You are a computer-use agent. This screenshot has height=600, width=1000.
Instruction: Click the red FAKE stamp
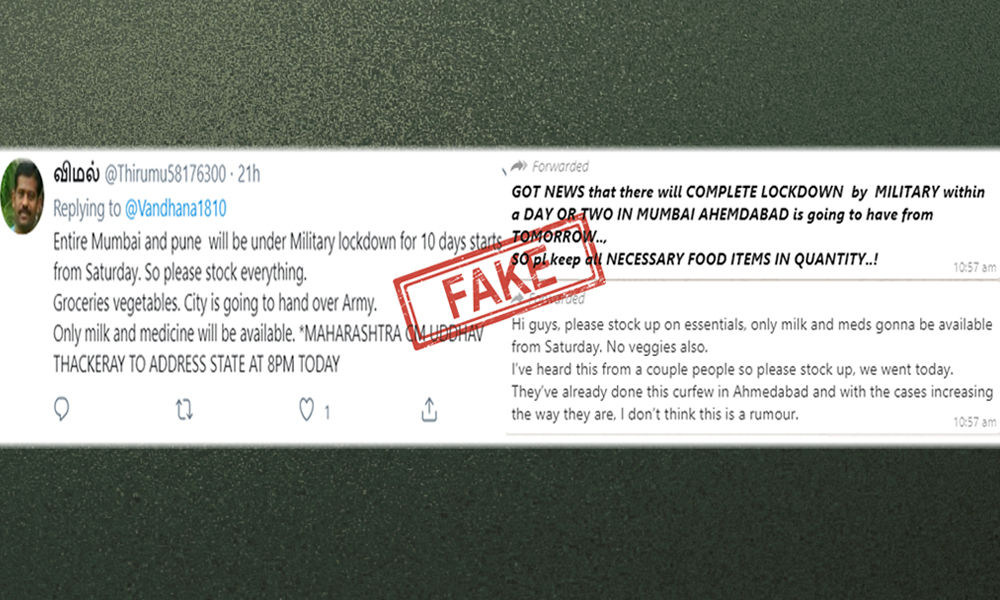coord(499,282)
